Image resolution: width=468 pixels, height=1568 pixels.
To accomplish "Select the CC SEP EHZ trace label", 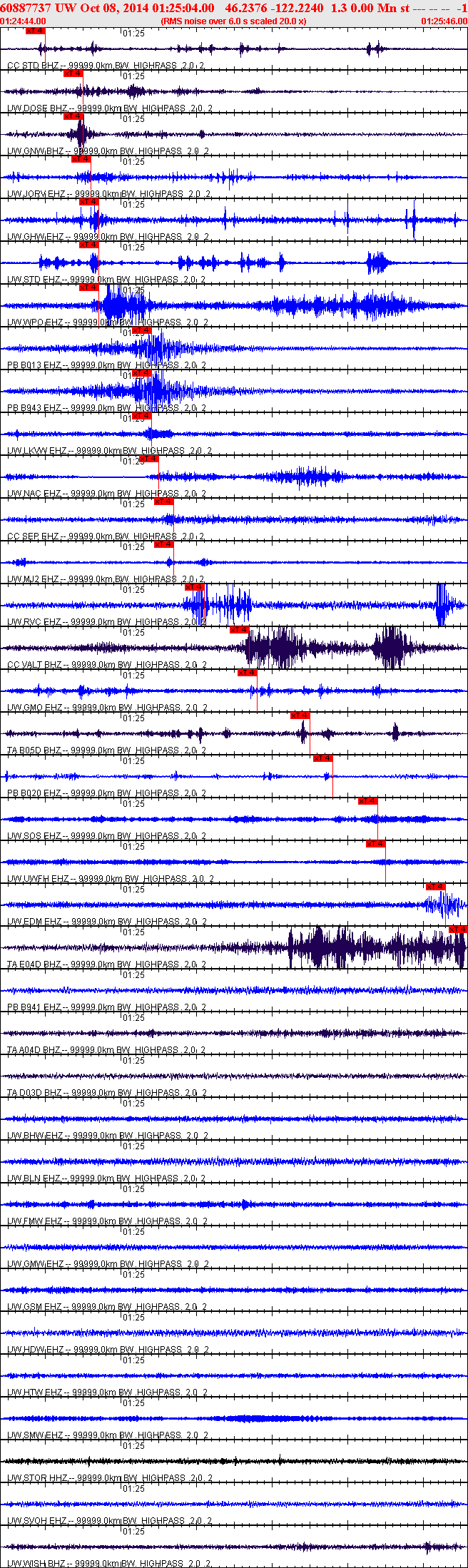I will coord(105,536).
